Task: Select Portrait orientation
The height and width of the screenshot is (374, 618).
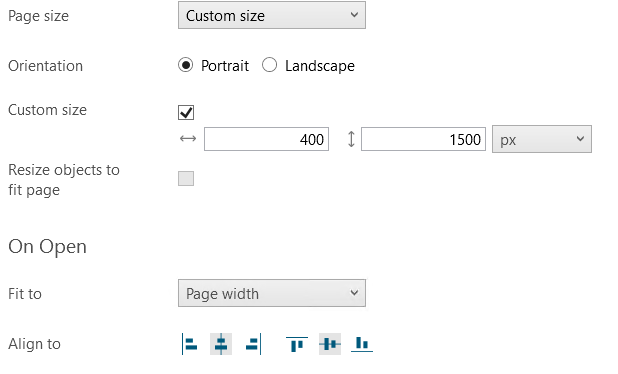Action: pyautogui.click(x=185, y=65)
